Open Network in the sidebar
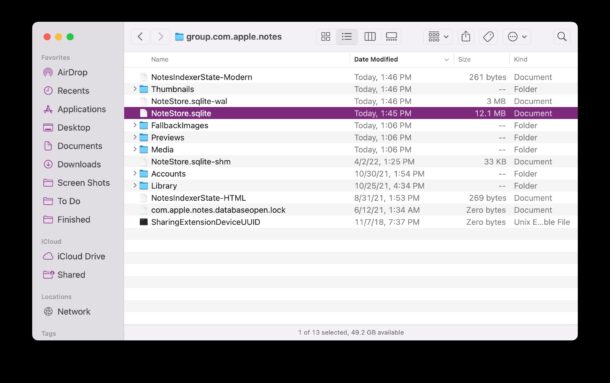The image size is (610, 383). (x=67, y=312)
